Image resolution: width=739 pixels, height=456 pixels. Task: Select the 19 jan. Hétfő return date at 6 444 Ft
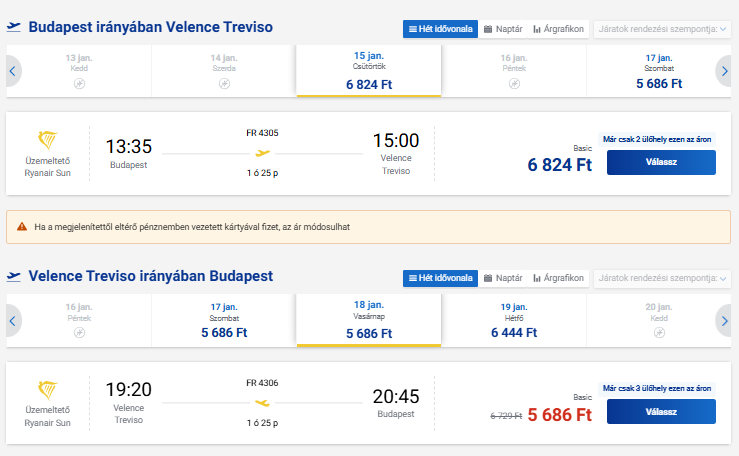click(x=514, y=321)
